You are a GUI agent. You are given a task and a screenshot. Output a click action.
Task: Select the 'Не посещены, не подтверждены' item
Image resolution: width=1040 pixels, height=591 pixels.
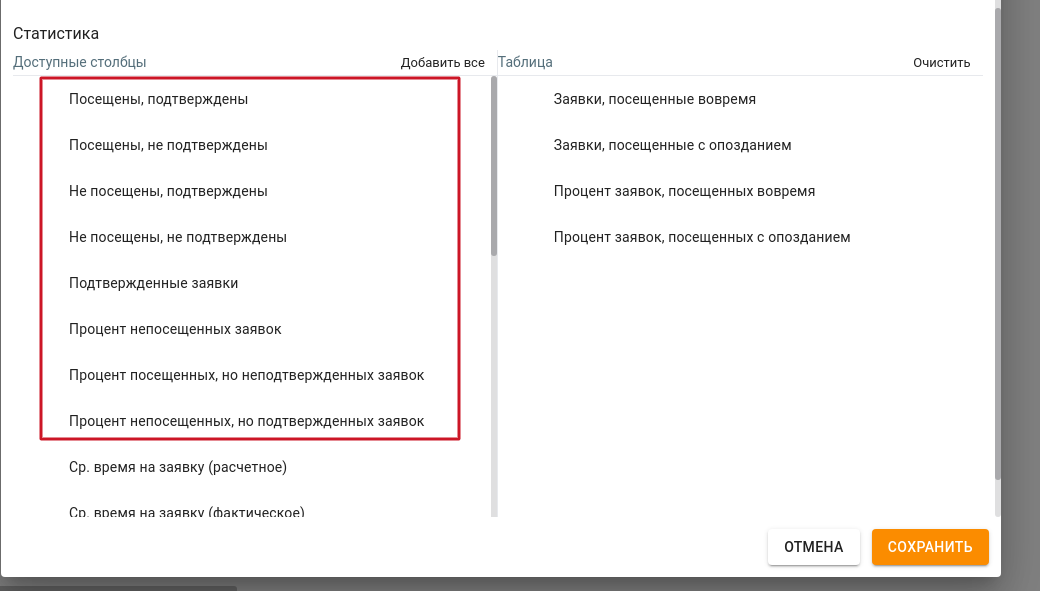(178, 237)
